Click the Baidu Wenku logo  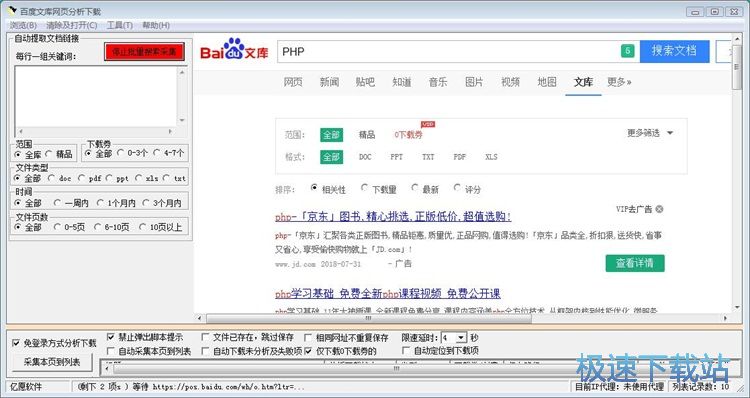(x=234, y=50)
